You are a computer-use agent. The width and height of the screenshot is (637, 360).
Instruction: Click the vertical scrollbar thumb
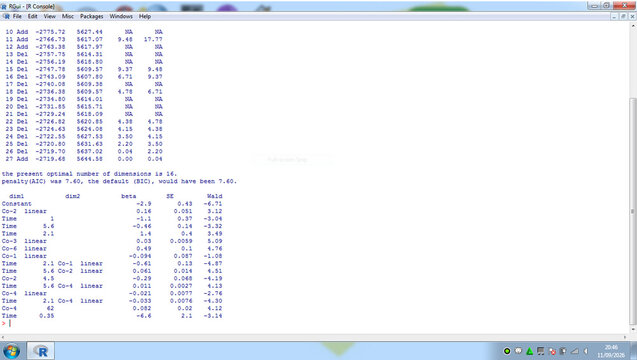click(633, 210)
